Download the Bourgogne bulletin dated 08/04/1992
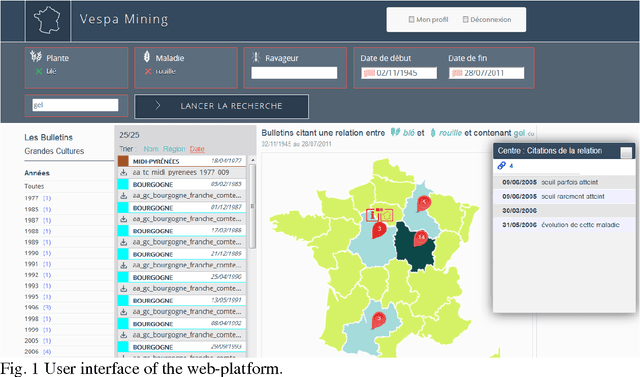The width and height of the screenshot is (640, 377). (123, 335)
